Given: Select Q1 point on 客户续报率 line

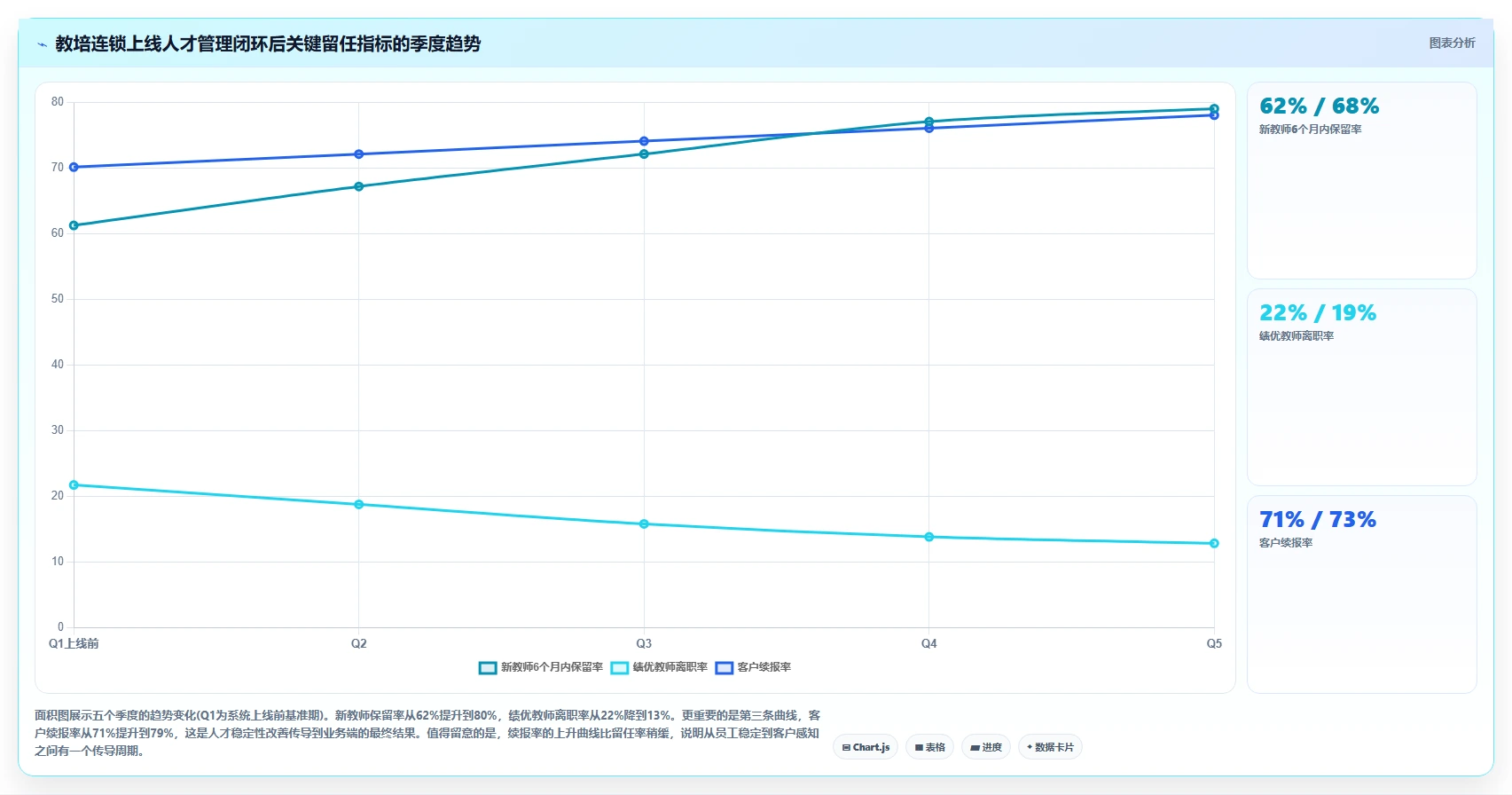Looking at the screenshot, I should coord(74,167).
